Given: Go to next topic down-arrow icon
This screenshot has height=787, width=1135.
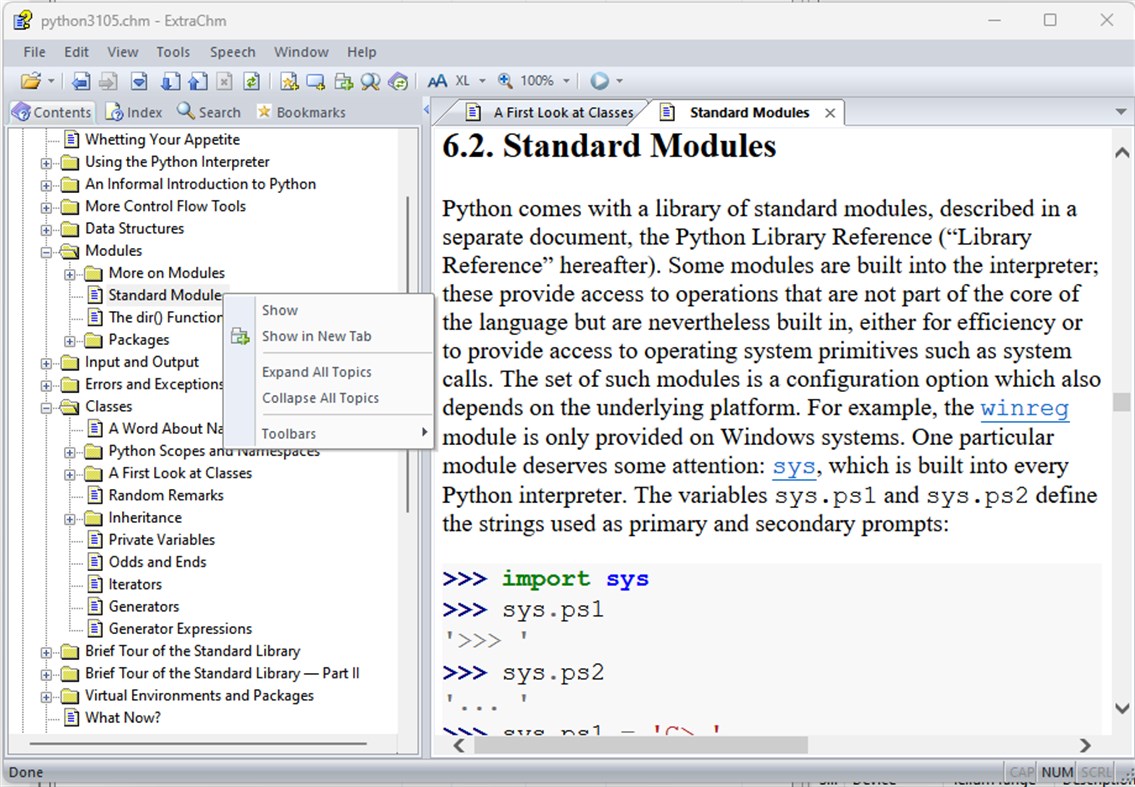Looking at the screenshot, I should 170,81.
